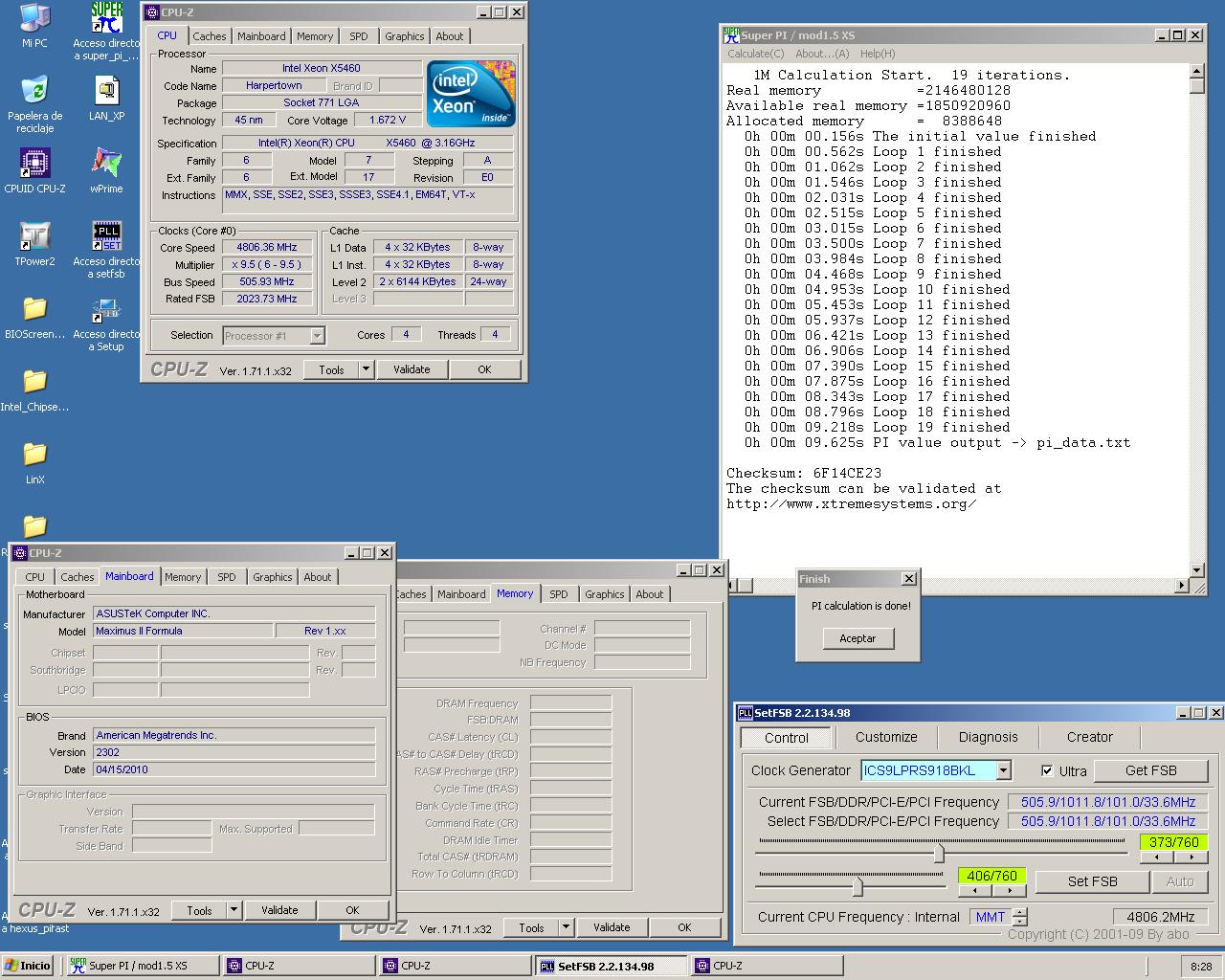Image resolution: width=1225 pixels, height=980 pixels.
Task: Click Aceptar in the Finish dialog
Action: pos(857,638)
